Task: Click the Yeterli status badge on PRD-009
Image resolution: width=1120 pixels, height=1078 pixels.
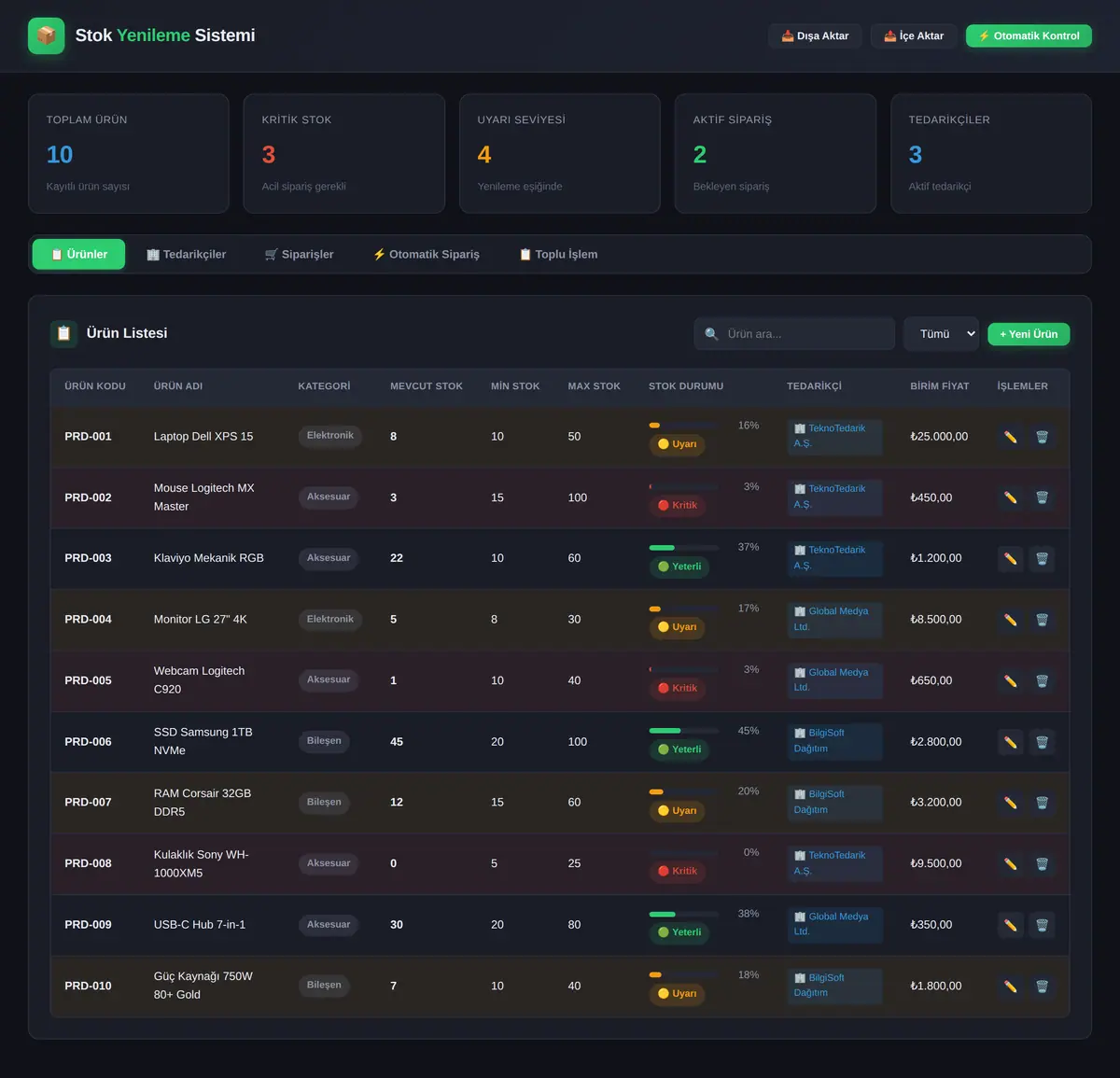Action: point(679,932)
